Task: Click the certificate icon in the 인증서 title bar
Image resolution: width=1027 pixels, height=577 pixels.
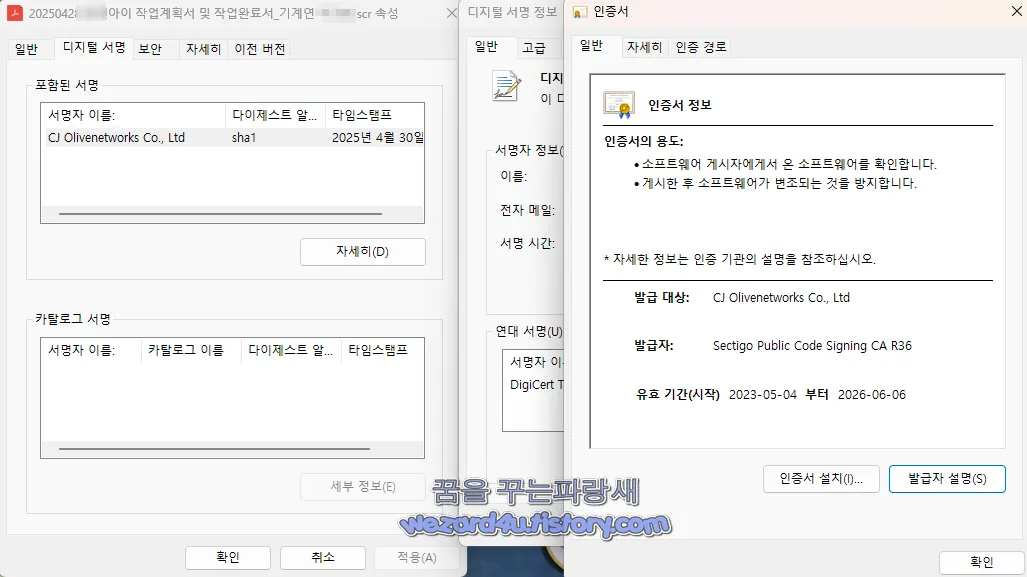Action: coord(580,12)
